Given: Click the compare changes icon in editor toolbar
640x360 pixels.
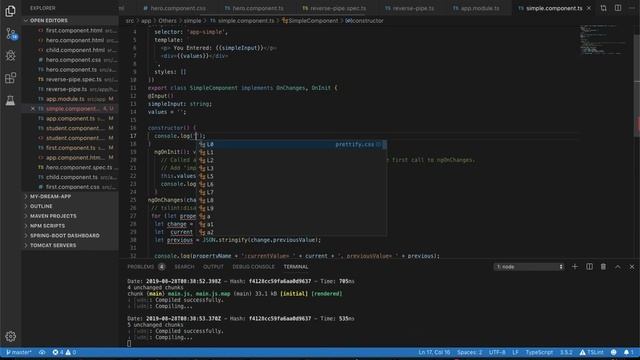Looking at the screenshot, I should click(x=603, y=8).
